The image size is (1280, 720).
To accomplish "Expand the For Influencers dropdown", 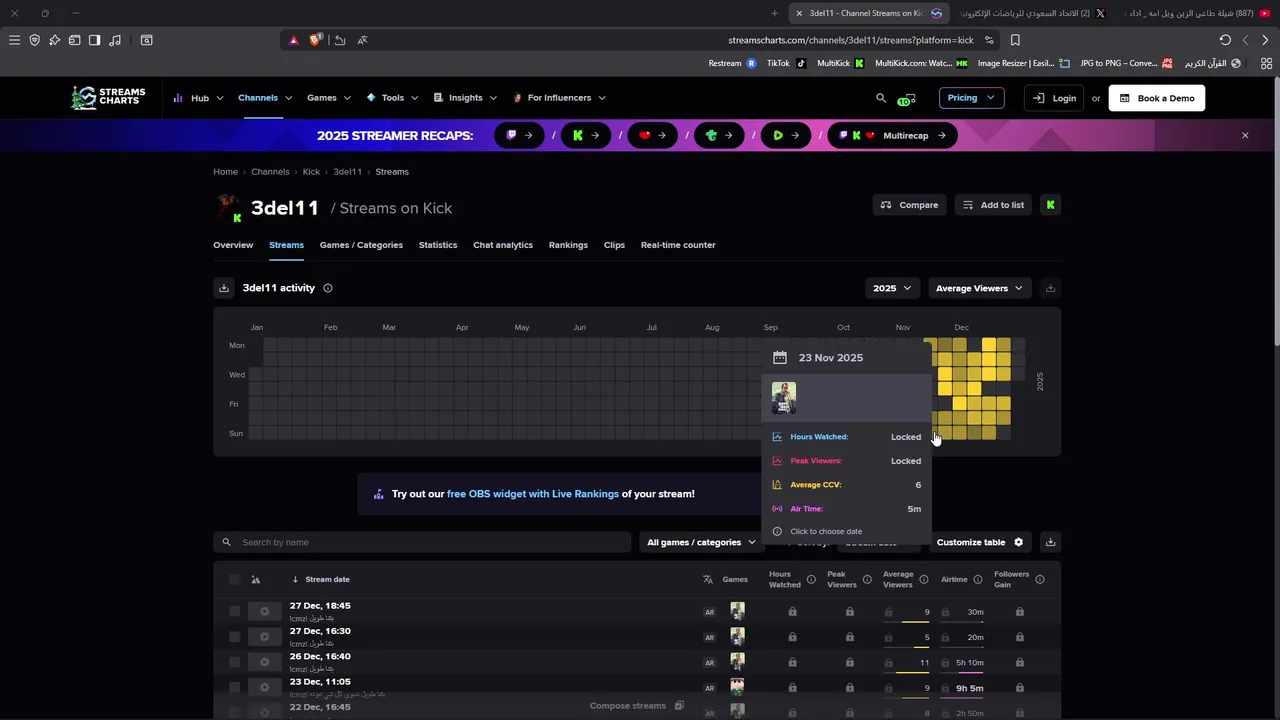I will 559,98.
